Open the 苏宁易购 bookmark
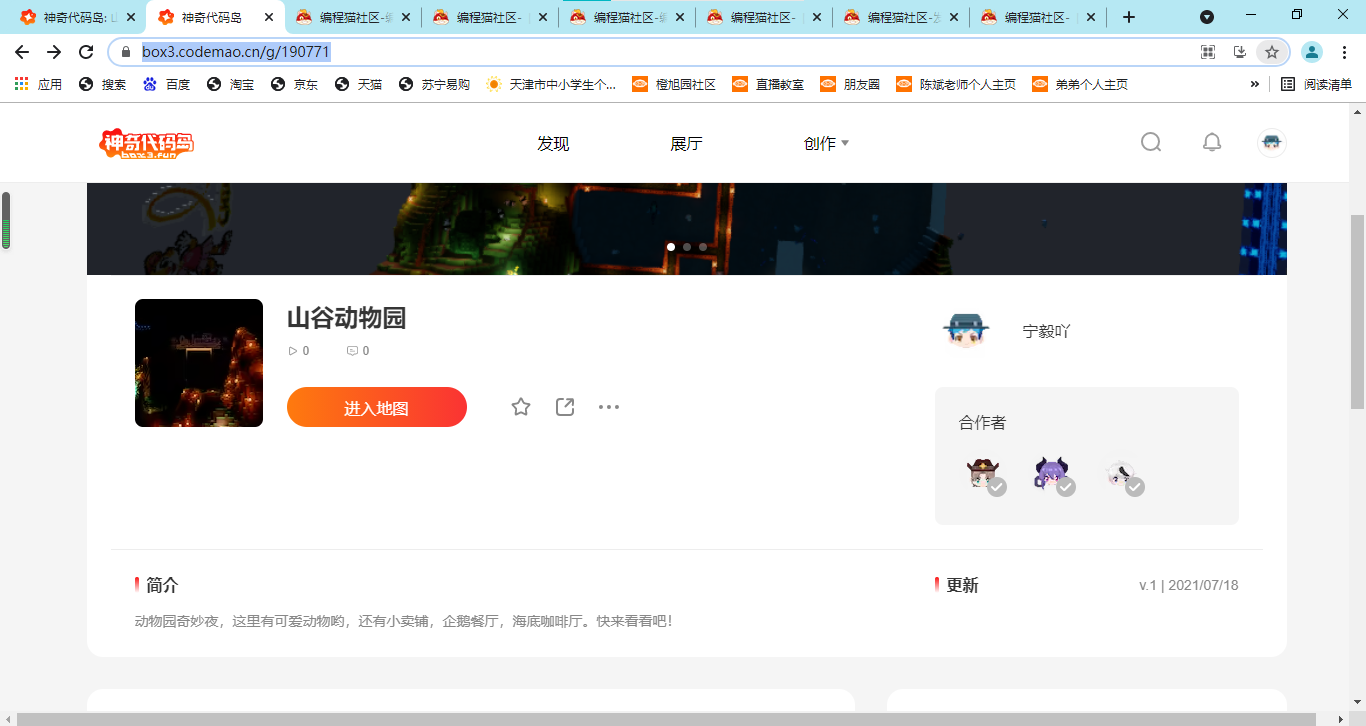 point(434,84)
